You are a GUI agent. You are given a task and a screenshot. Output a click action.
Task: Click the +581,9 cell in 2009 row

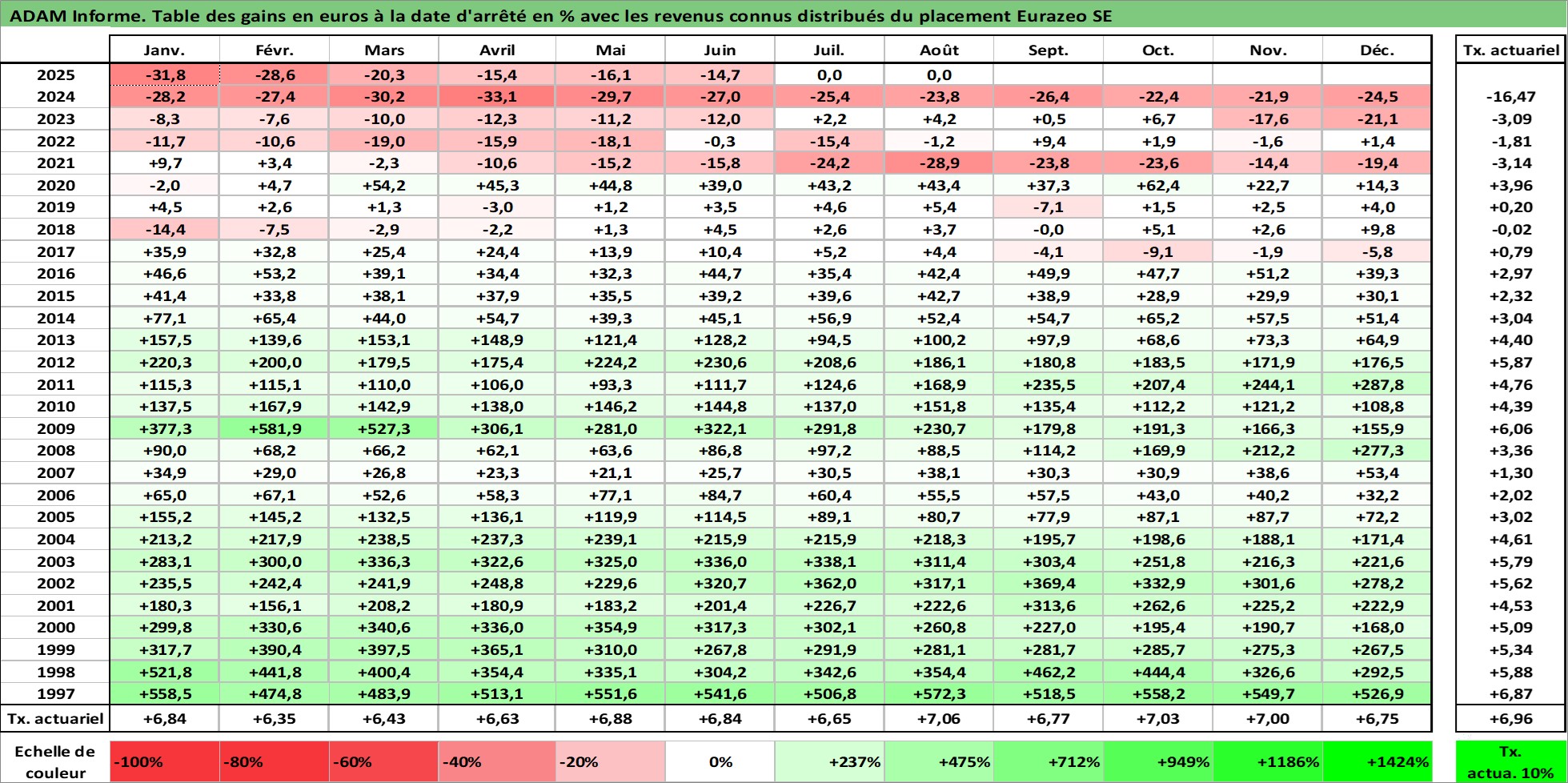[x=274, y=429]
